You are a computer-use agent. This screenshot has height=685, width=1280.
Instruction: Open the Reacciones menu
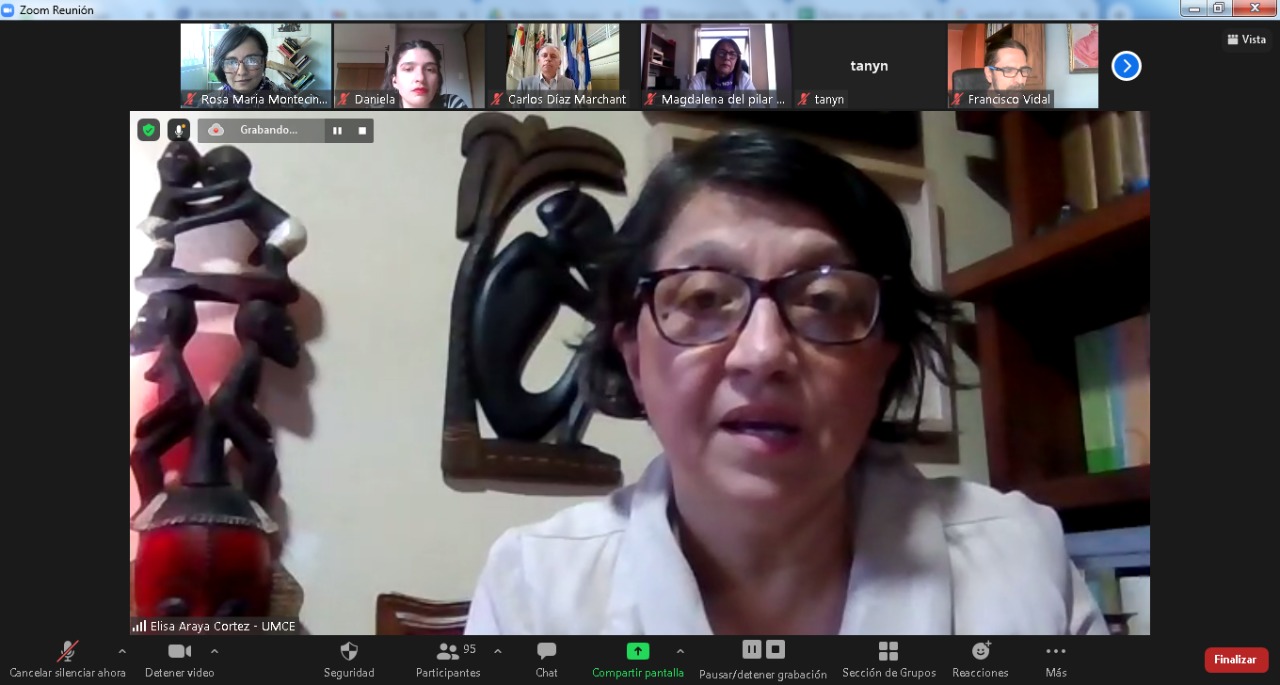[x=980, y=659]
